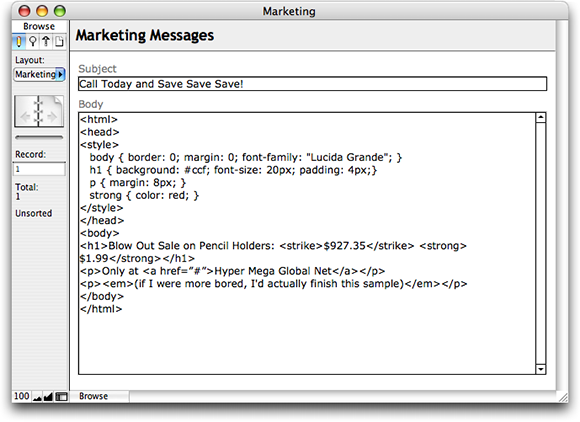The height and width of the screenshot is (422, 580).
Task: Click the "Subject" field label
Action: point(97,69)
